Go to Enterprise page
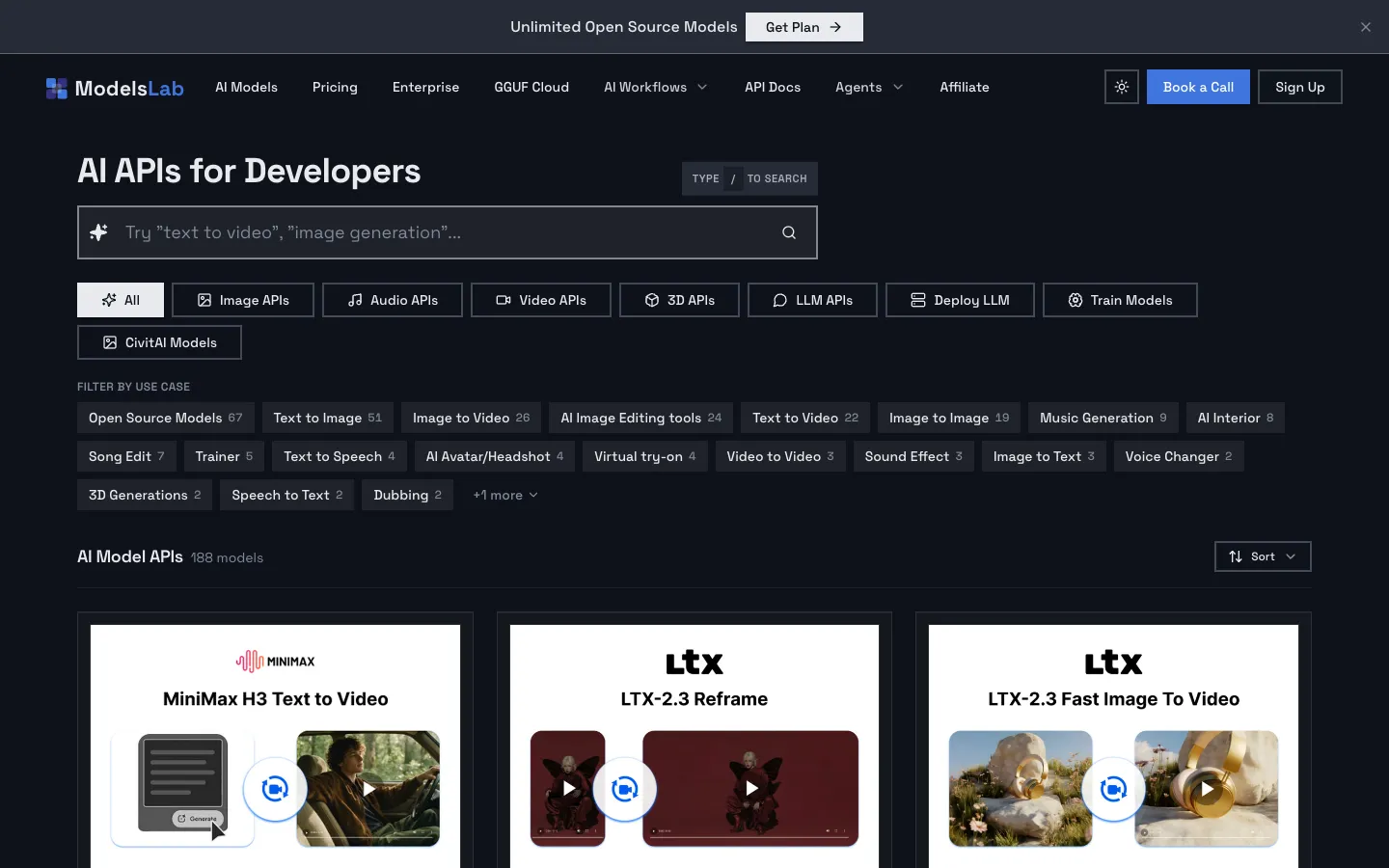This screenshot has width=1389, height=868. 425,87
